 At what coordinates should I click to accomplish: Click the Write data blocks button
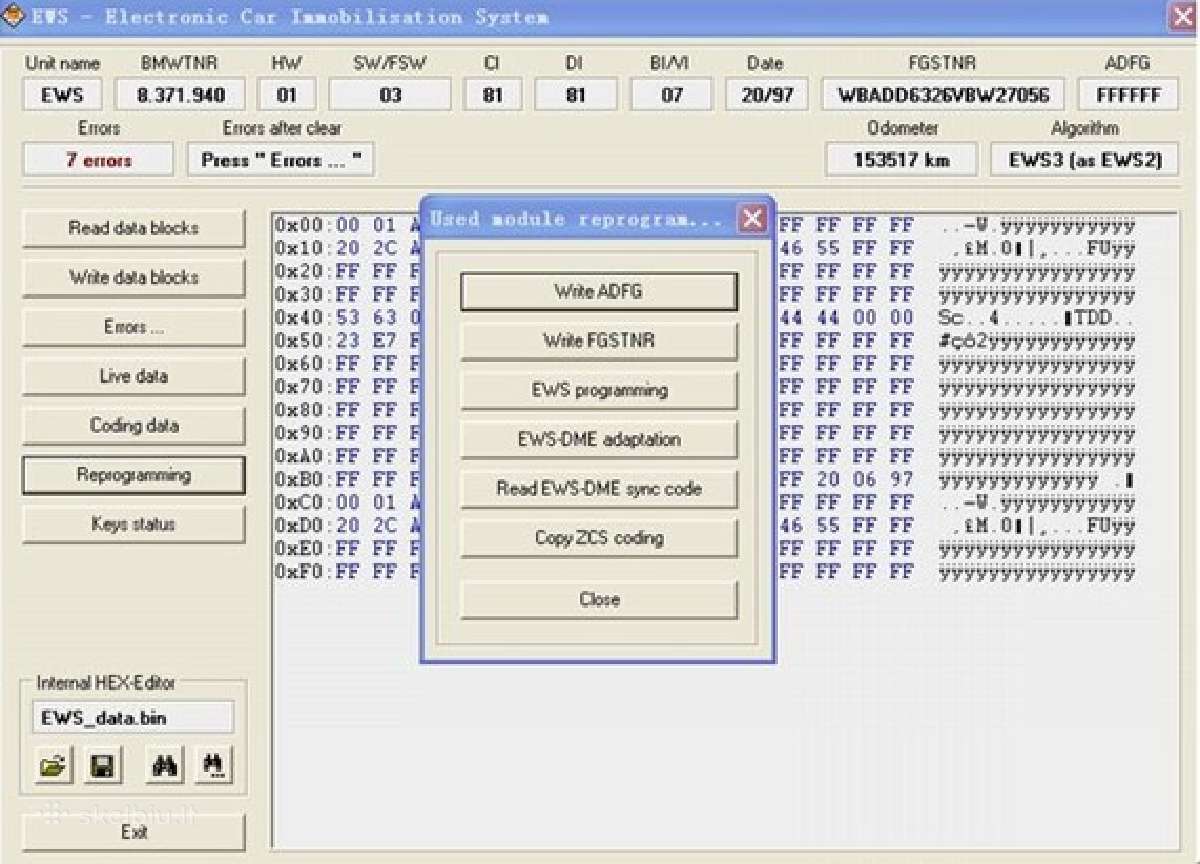pyautogui.click(x=133, y=278)
